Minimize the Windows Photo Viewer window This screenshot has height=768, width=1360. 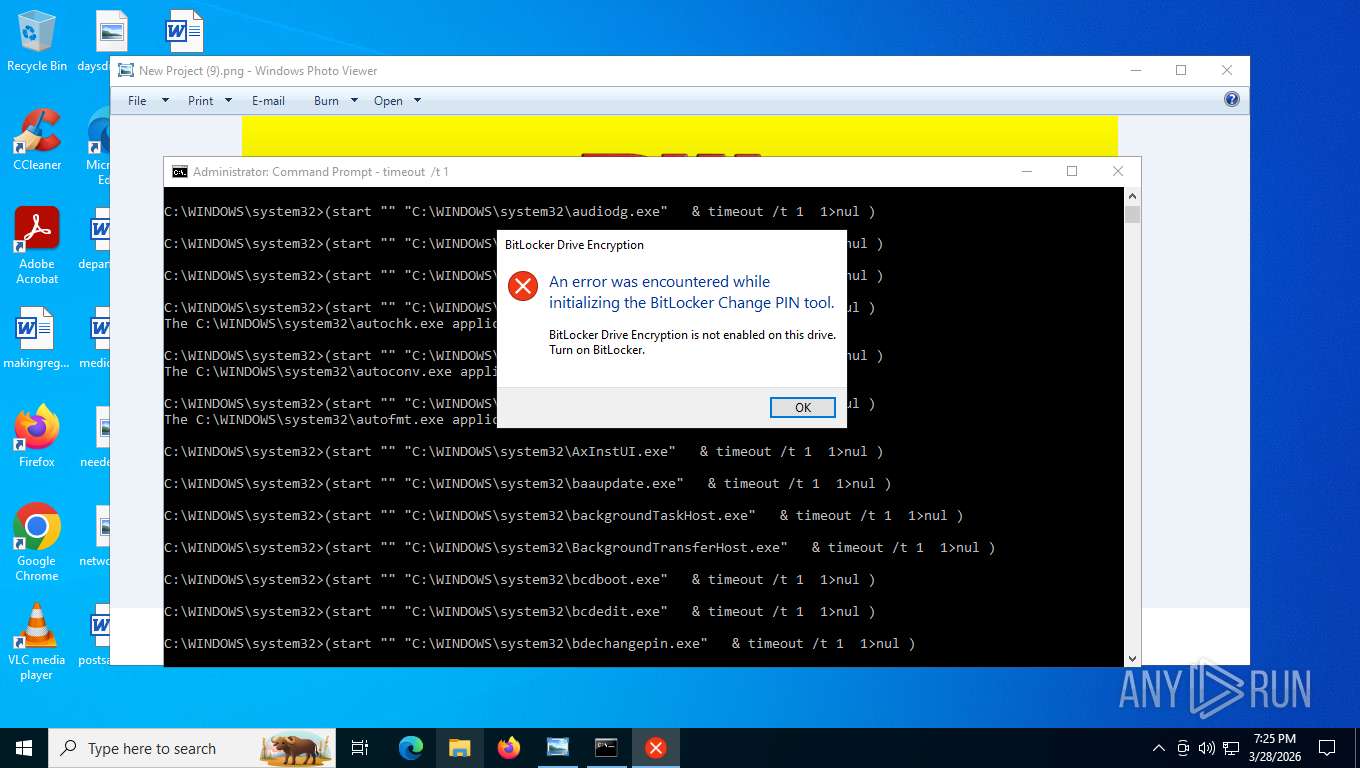[x=1135, y=70]
